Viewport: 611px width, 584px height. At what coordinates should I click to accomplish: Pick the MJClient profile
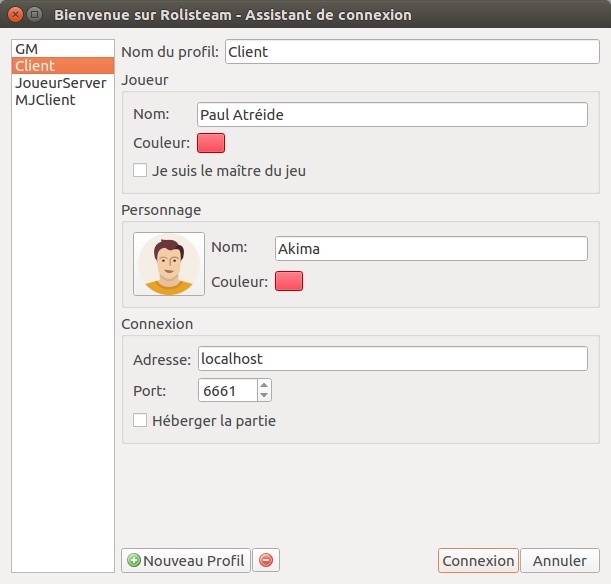tap(45, 100)
